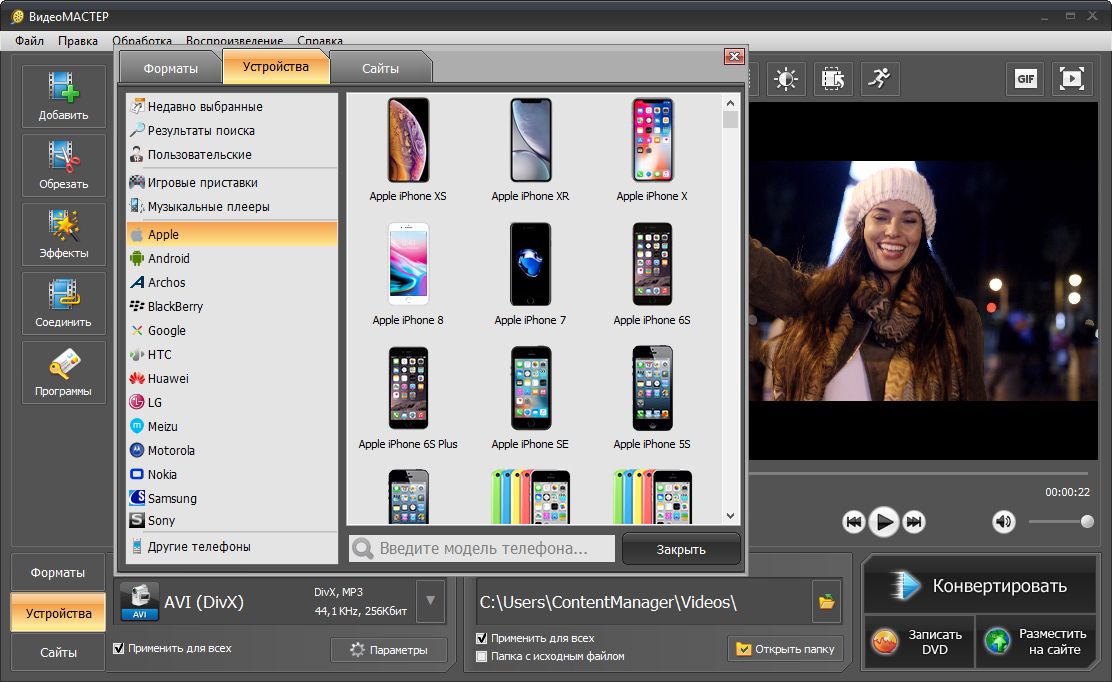Open the bottom-left Сайты panel button
Image resolution: width=1112 pixels, height=682 pixels.
pos(58,653)
